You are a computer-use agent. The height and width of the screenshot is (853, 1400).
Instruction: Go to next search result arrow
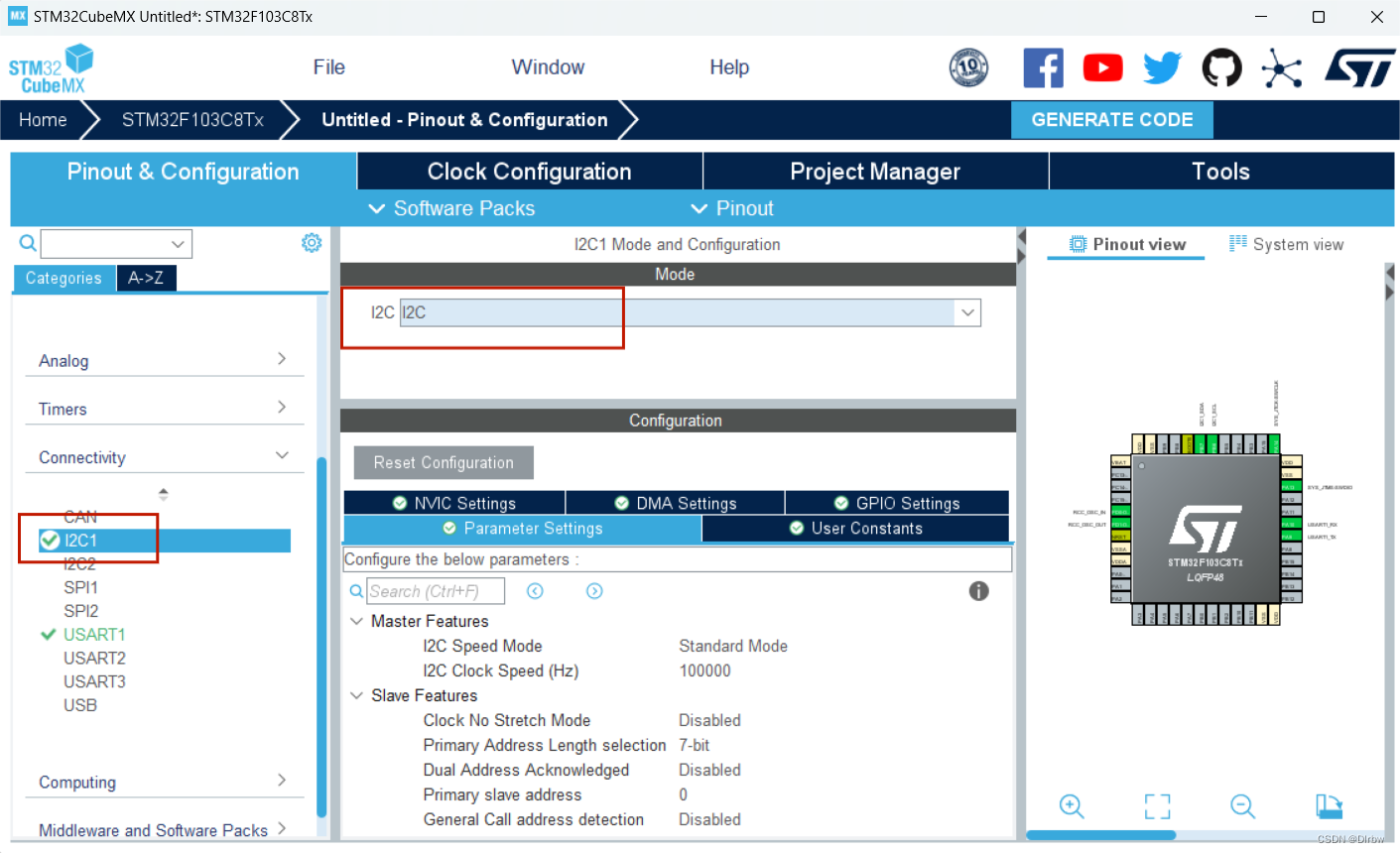(594, 591)
